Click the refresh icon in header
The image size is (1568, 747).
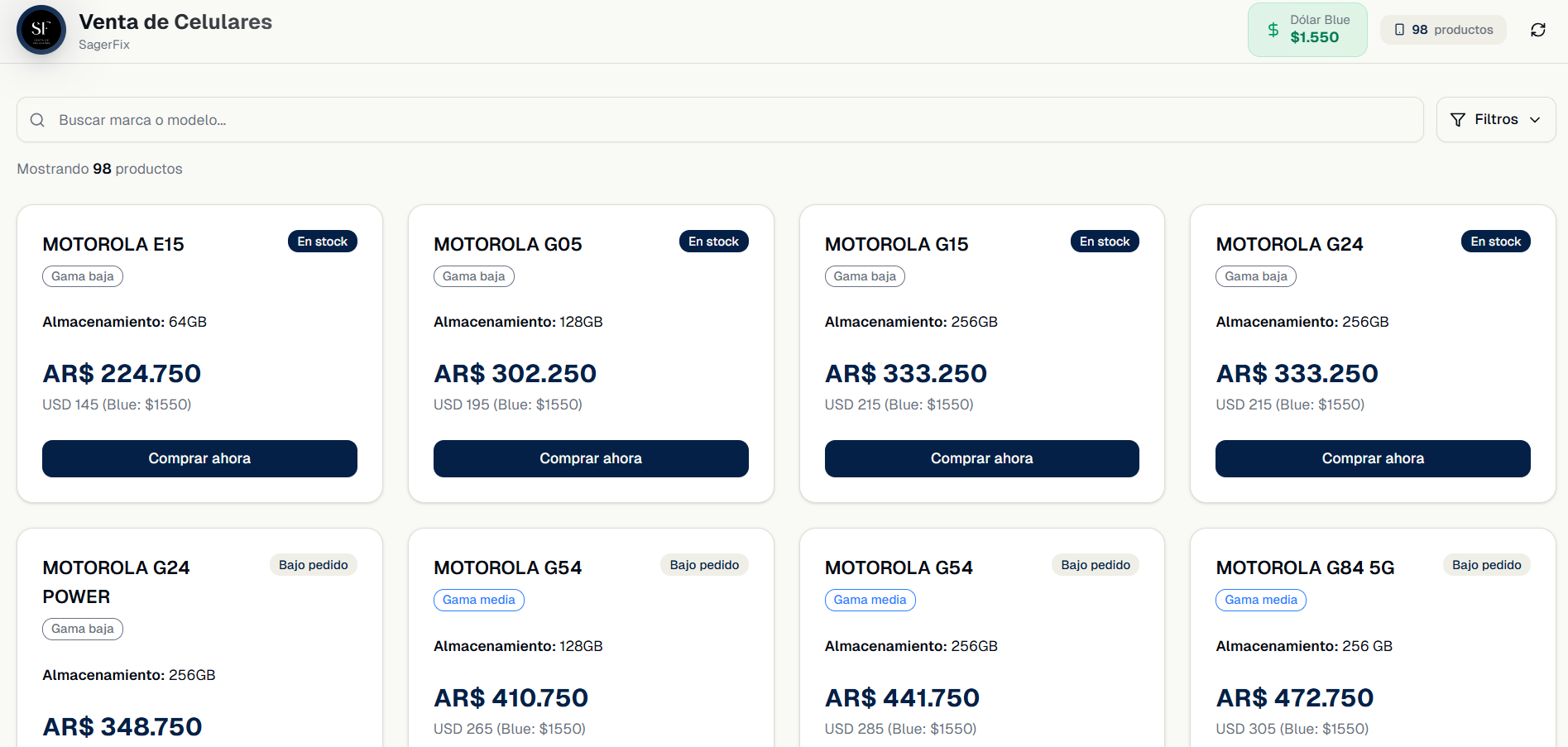pos(1537,30)
